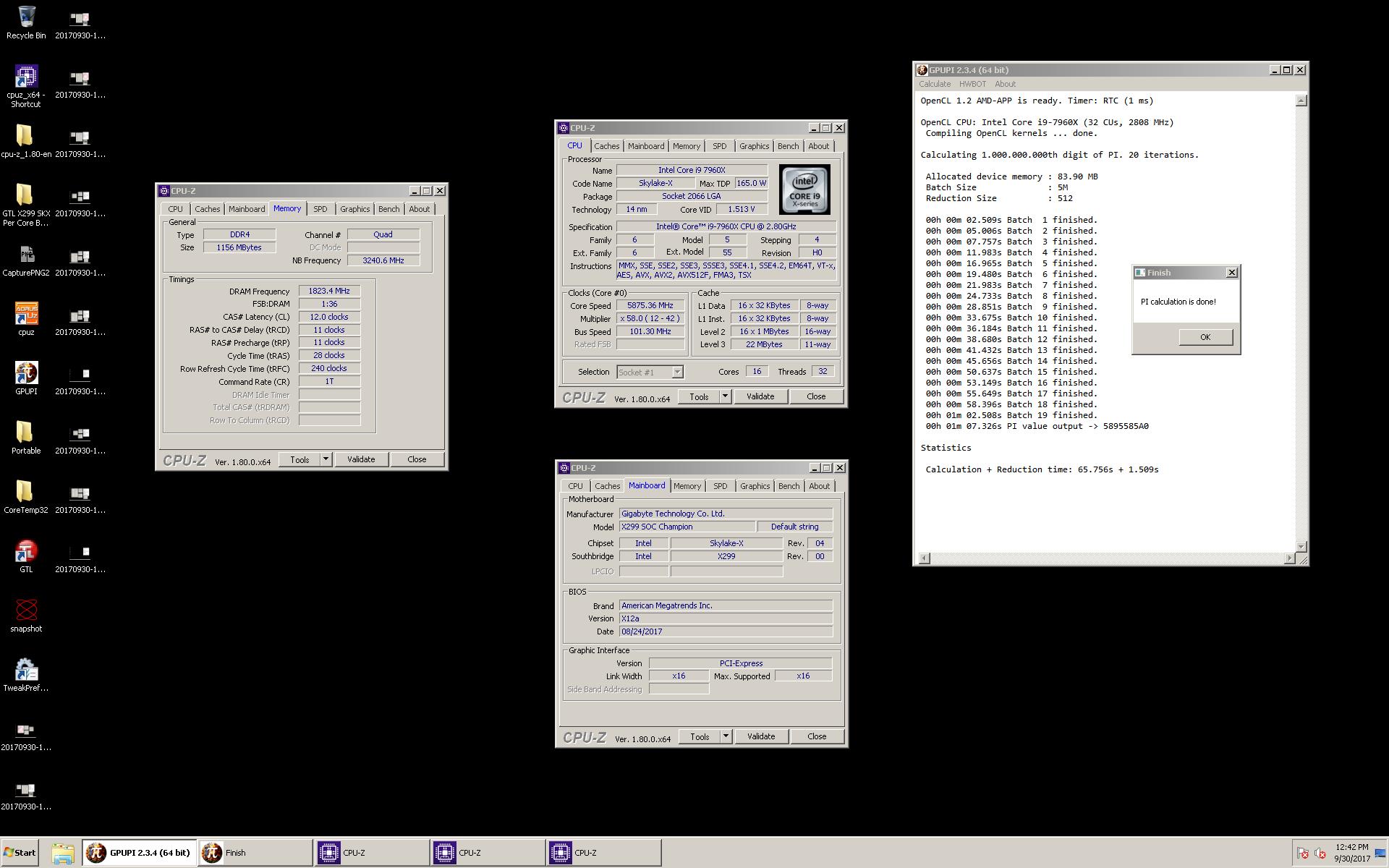Image resolution: width=1389 pixels, height=868 pixels.
Task: Click the Batch 19 finished log line
Action: [1011, 415]
